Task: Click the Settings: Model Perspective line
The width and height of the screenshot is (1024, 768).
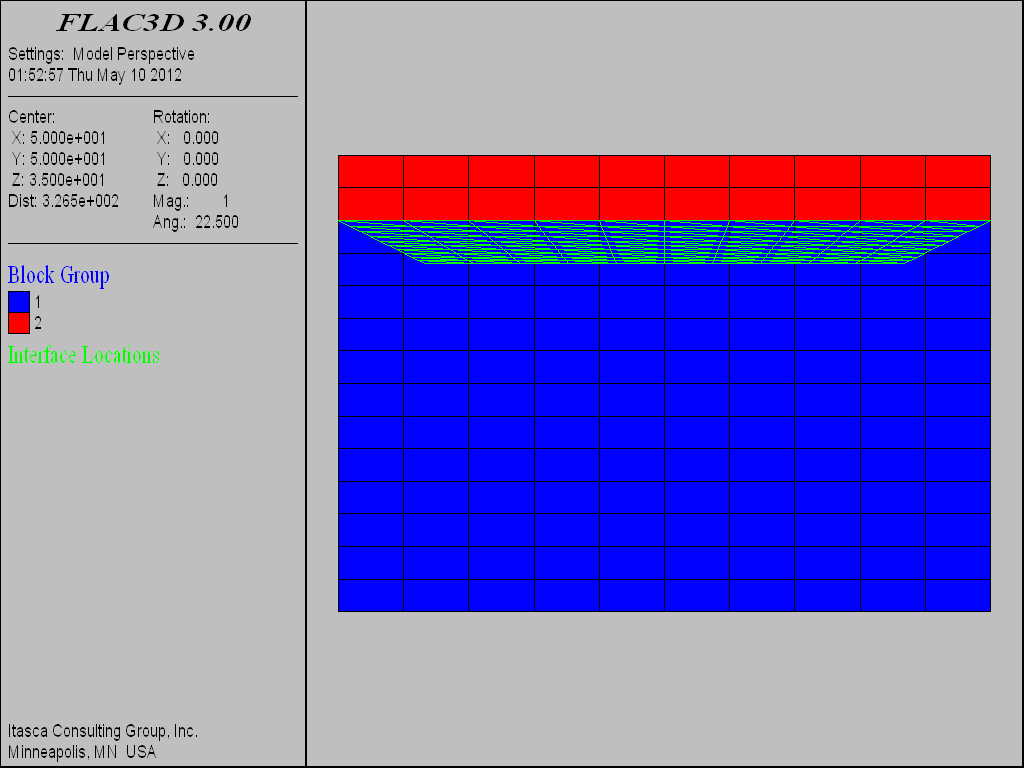Action: click(x=101, y=54)
